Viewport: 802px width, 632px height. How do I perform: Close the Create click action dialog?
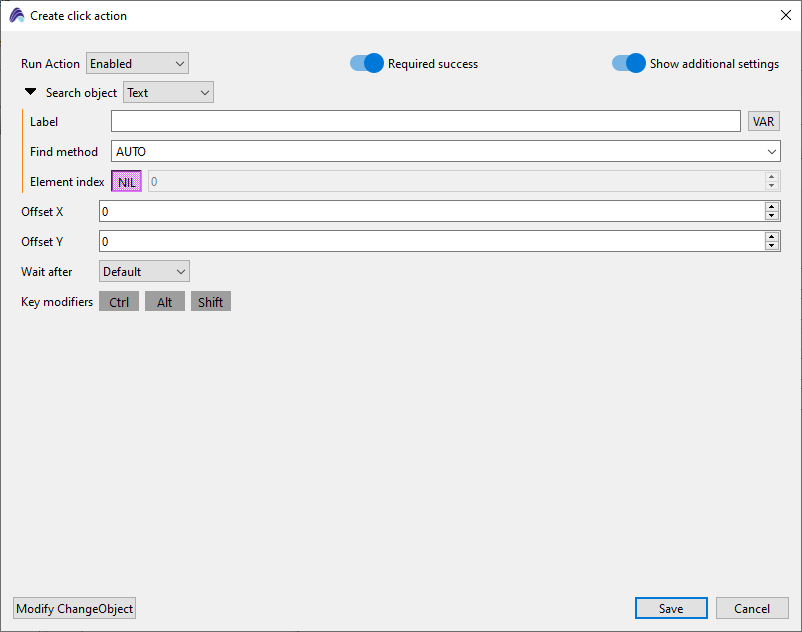pyautogui.click(x=785, y=15)
